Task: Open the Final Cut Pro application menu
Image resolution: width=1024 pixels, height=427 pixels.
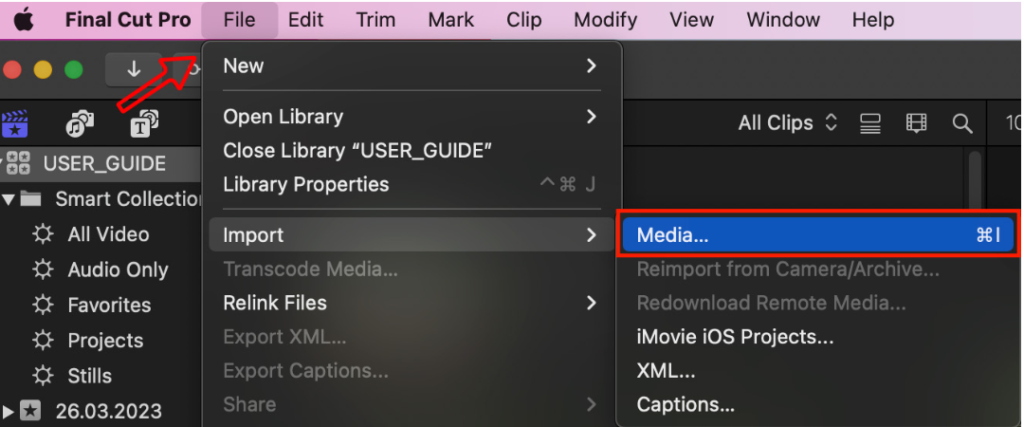Action: pyautogui.click(x=128, y=20)
